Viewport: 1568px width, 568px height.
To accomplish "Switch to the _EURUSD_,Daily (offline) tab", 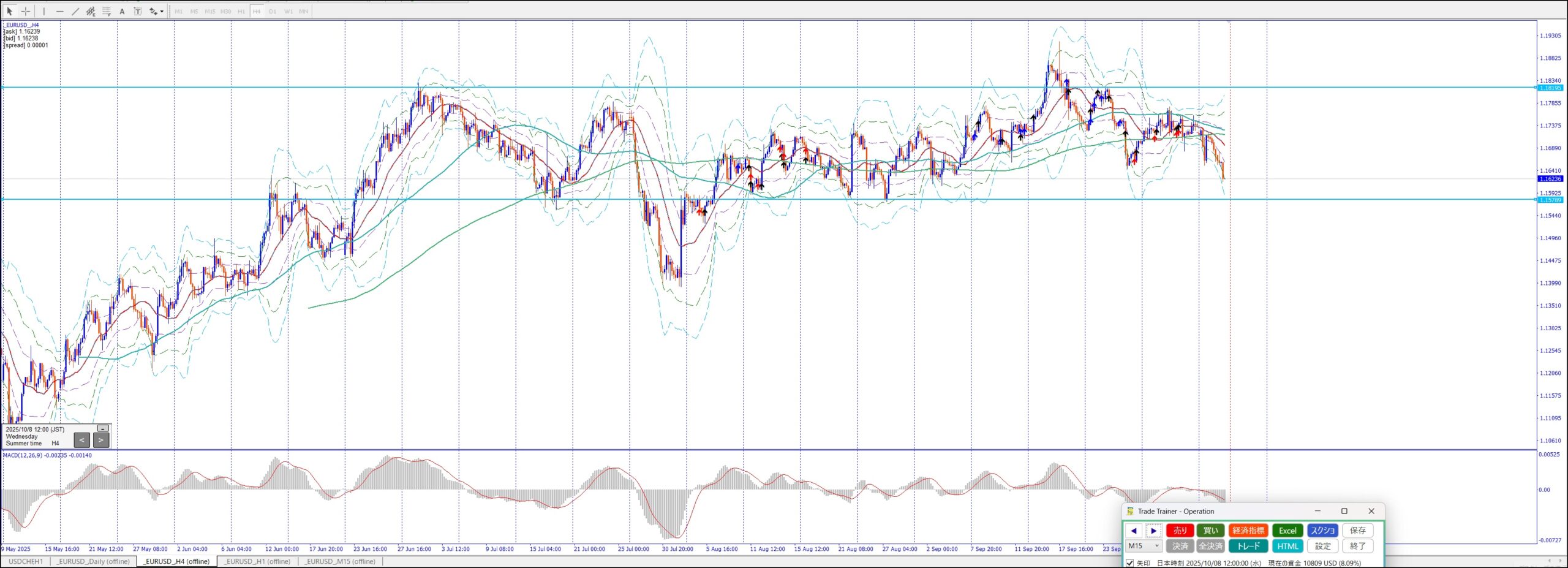I will [94, 561].
